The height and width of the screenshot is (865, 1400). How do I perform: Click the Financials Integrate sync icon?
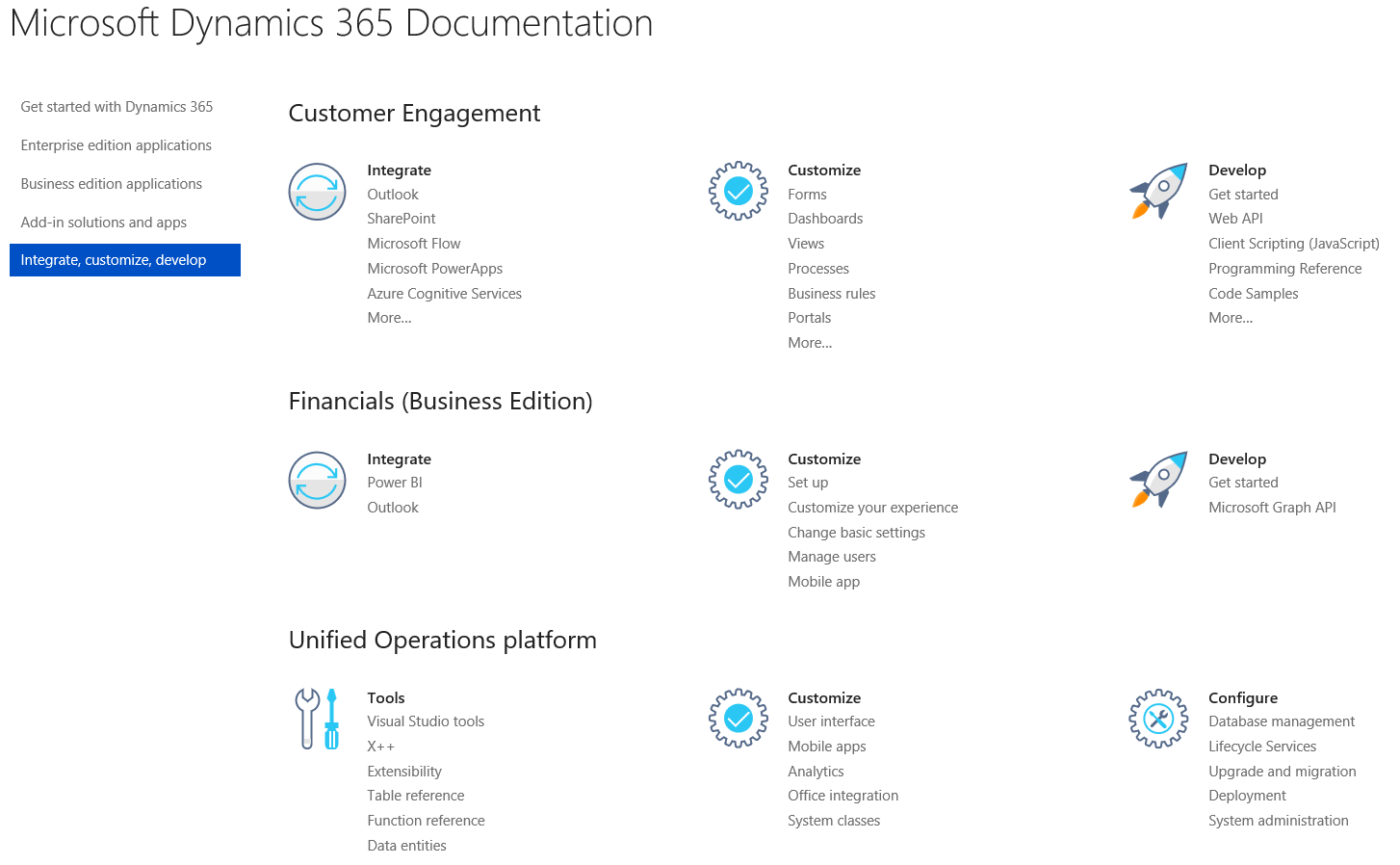(x=317, y=480)
